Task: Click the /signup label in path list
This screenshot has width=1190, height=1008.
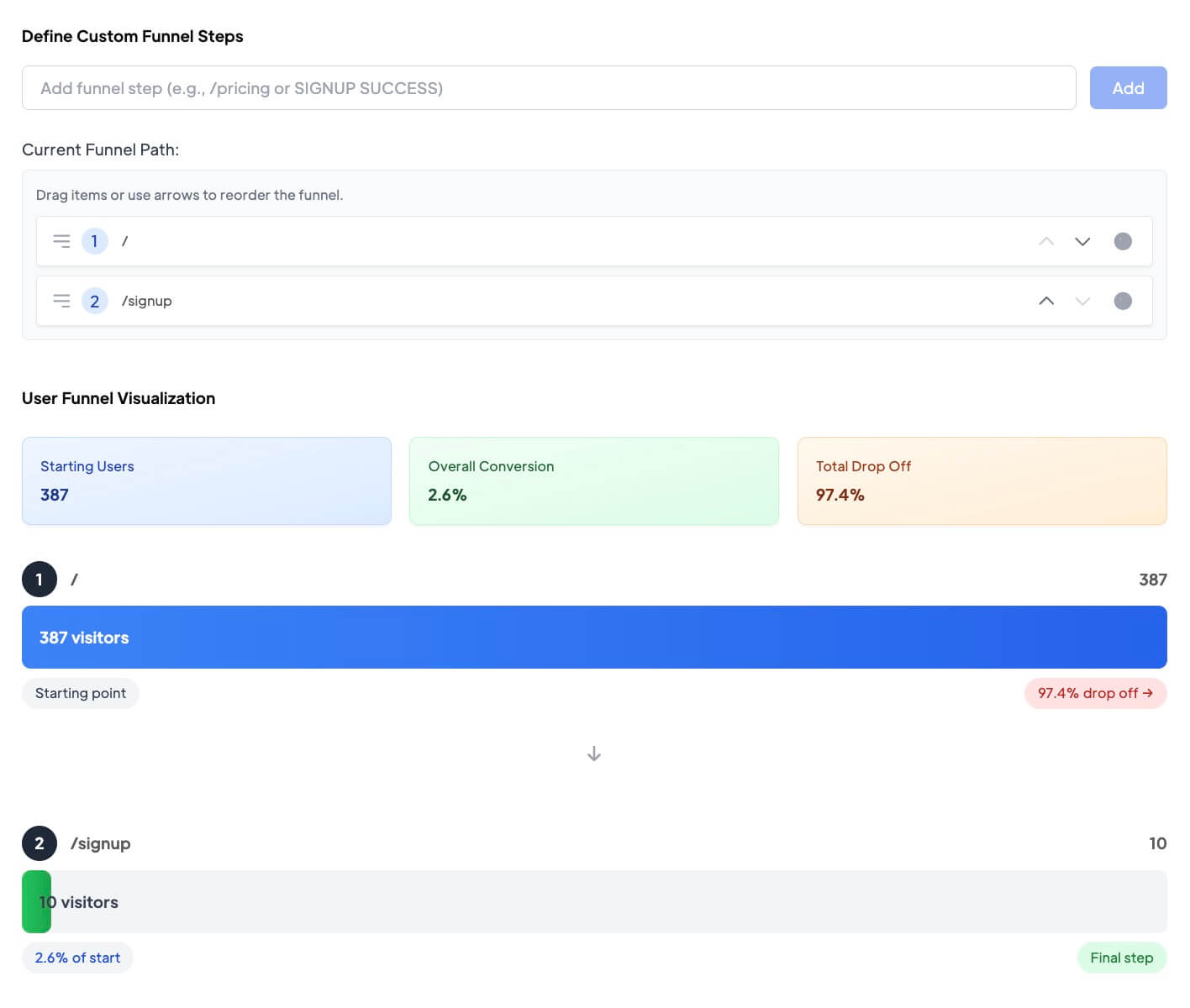Action: [x=147, y=301]
